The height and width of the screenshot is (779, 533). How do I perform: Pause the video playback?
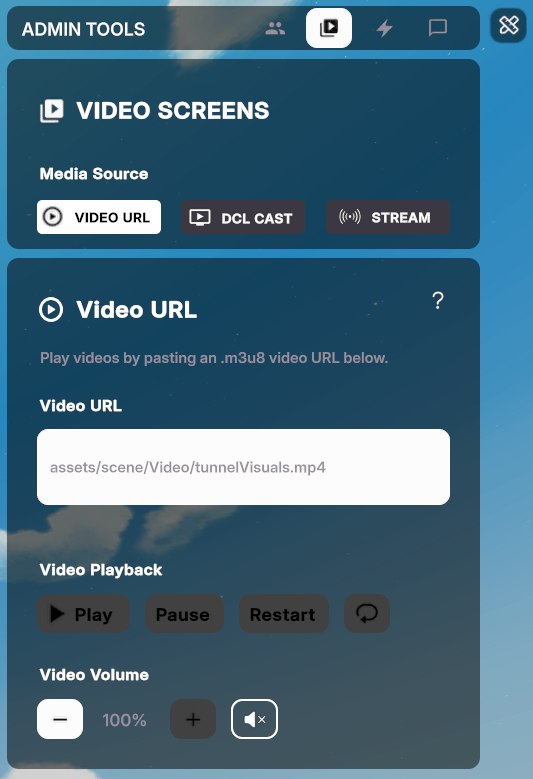tap(184, 614)
